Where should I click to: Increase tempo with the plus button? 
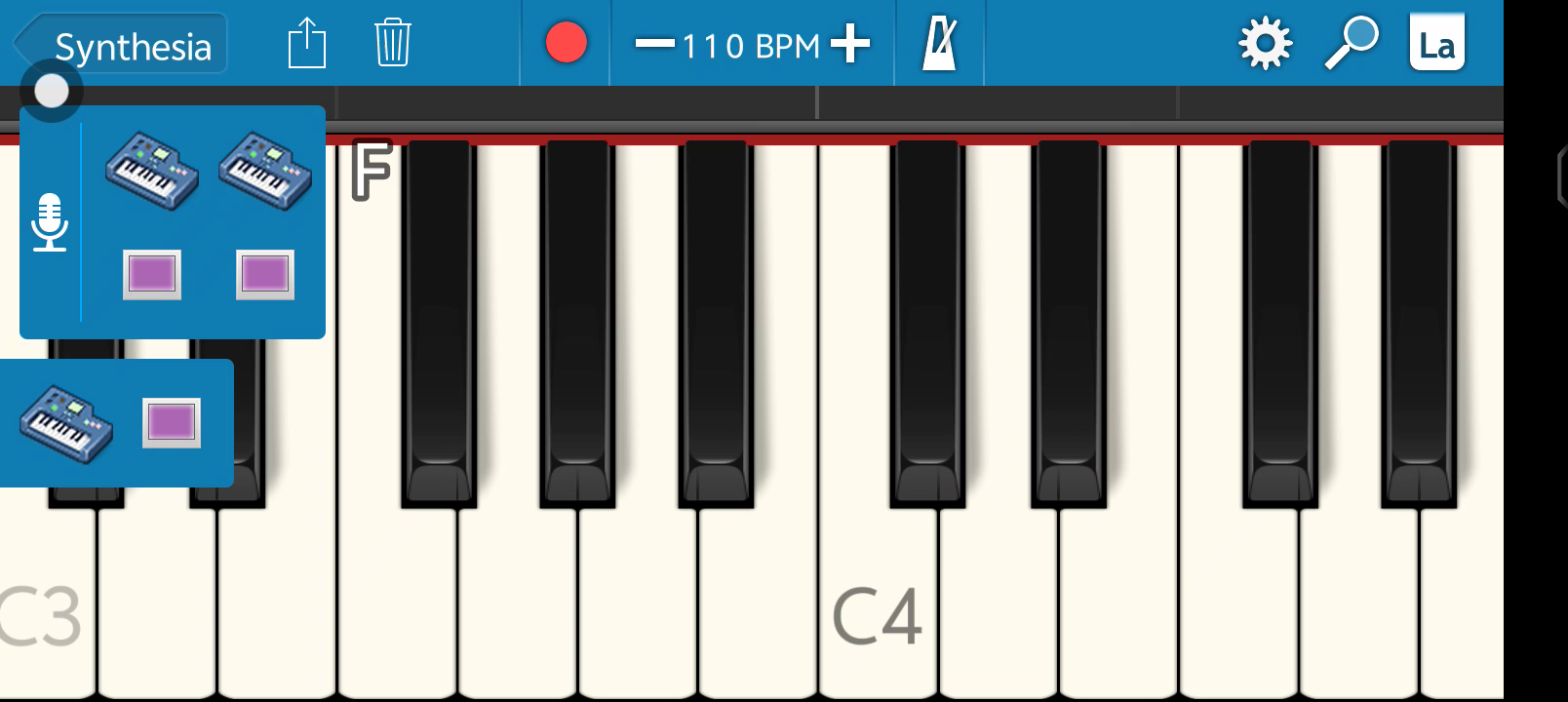point(850,44)
